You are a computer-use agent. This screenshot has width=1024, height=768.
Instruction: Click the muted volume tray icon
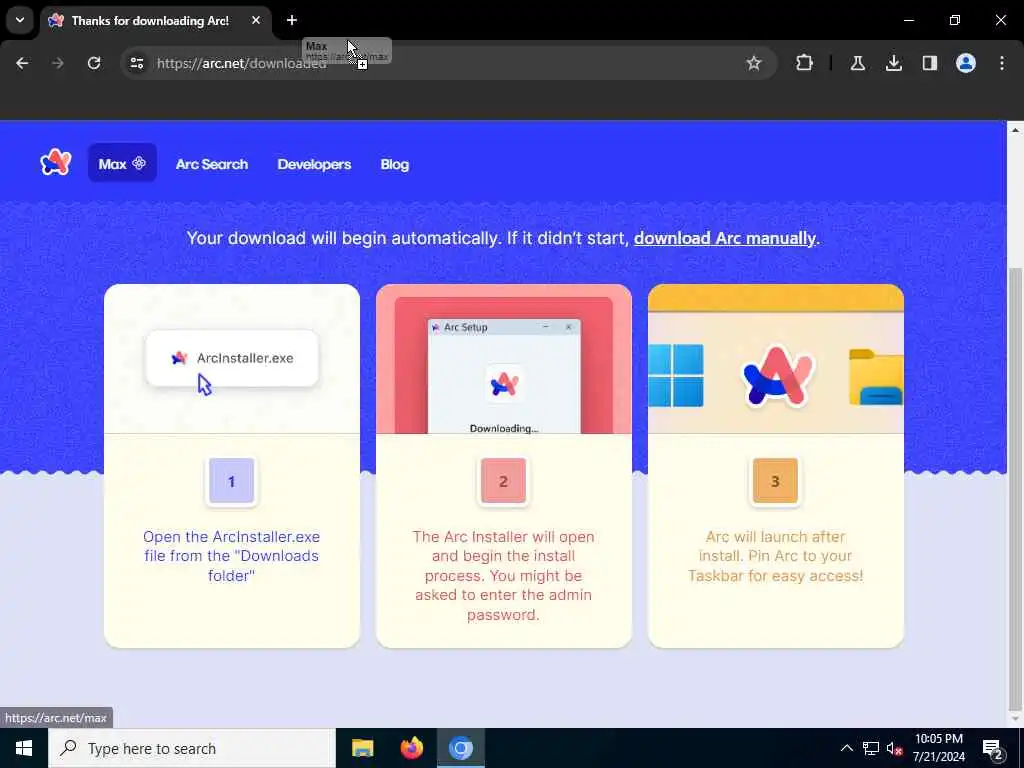(894, 748)
